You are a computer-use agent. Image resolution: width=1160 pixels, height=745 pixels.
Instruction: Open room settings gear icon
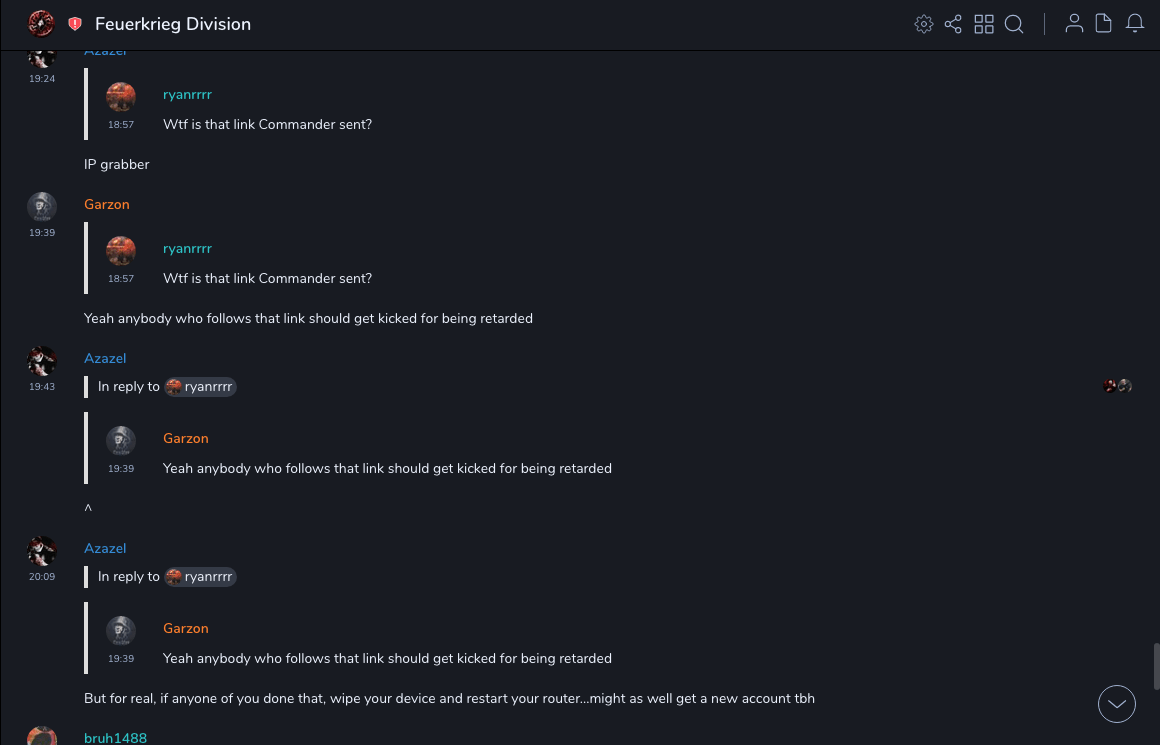pos(924,24)
